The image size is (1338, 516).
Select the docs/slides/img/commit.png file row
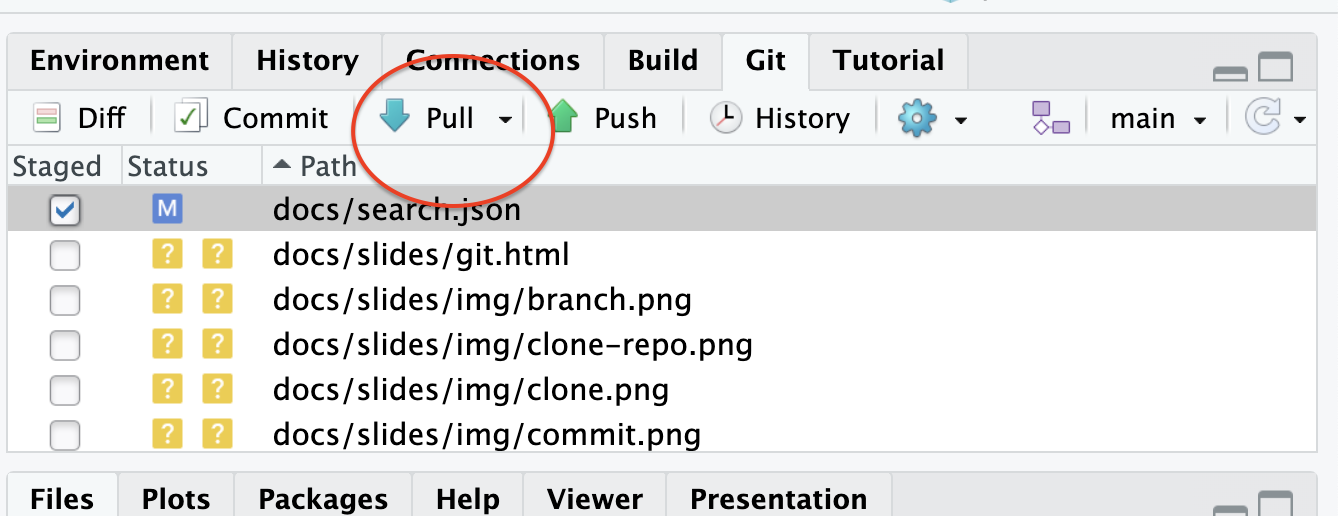tap(487, 435)
